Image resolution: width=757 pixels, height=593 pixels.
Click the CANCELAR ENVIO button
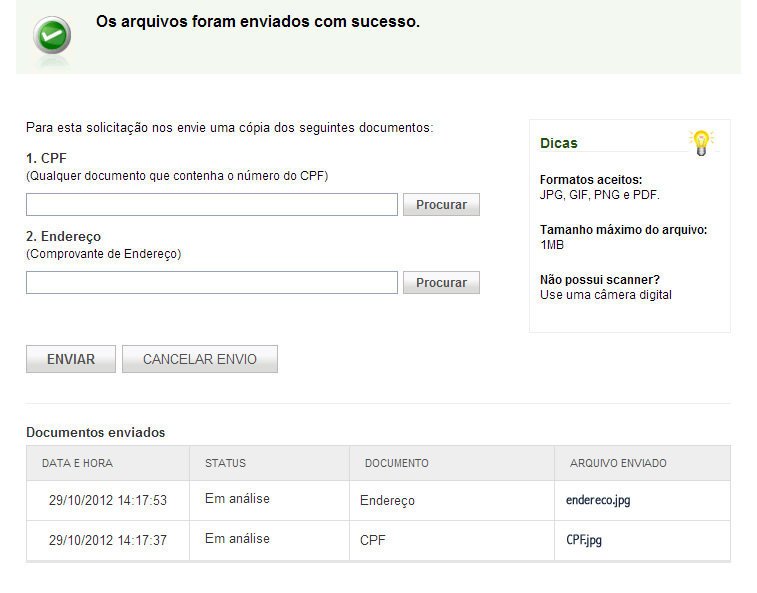coord(200,359)
